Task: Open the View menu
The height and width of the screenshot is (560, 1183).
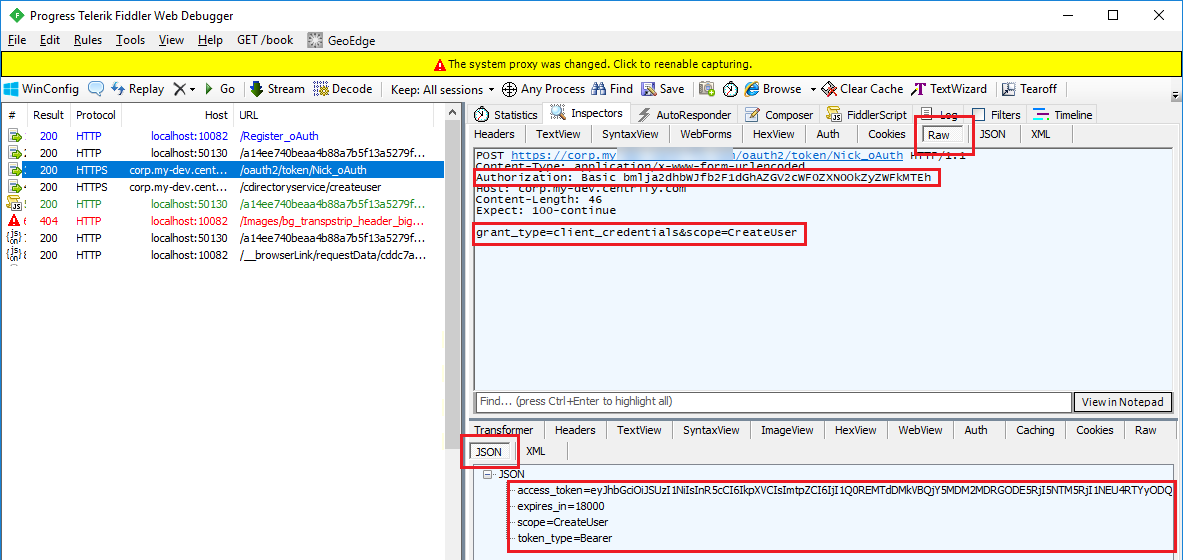Action: 171,41
